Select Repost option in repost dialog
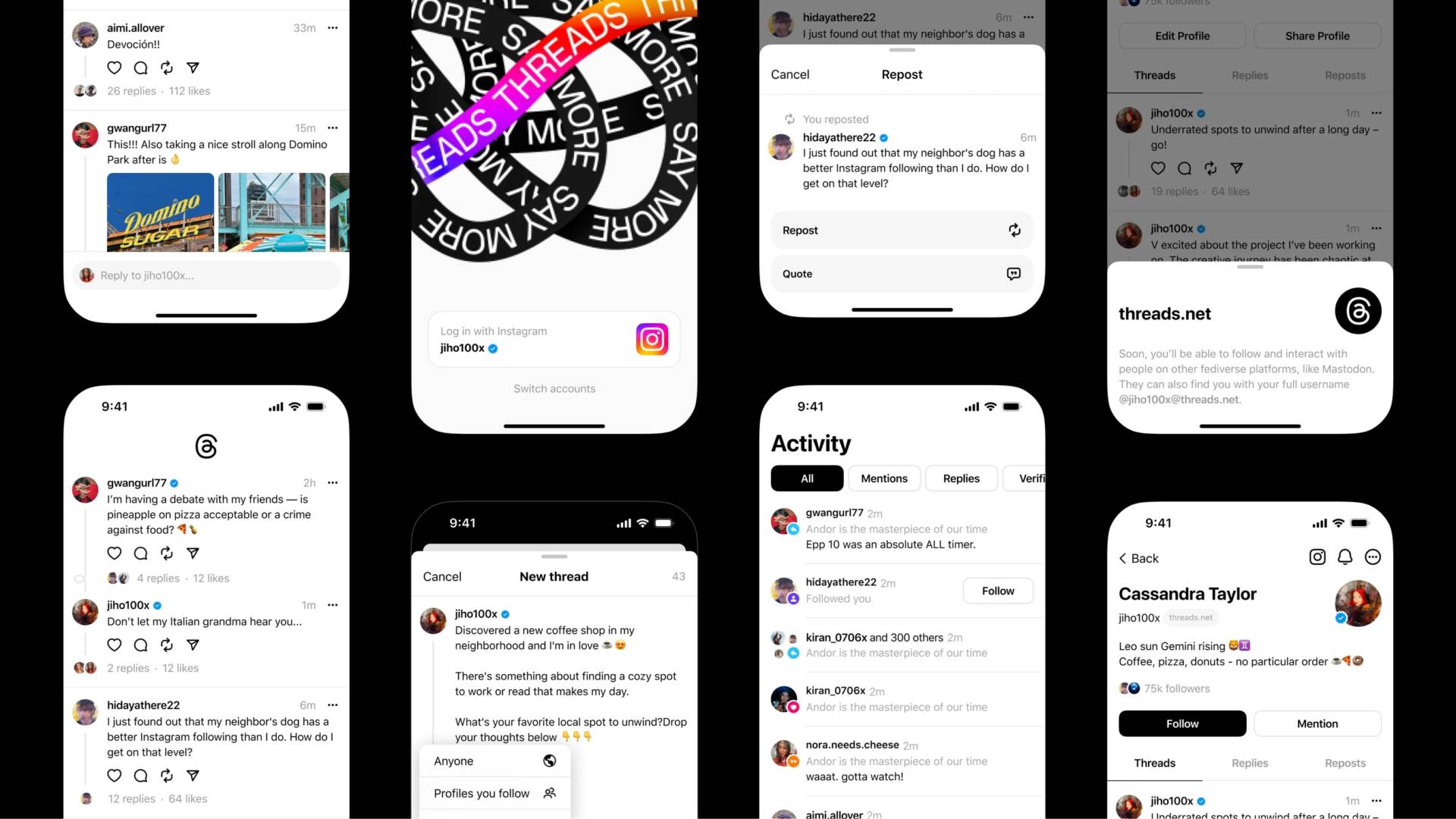 (x=900, y=229)
